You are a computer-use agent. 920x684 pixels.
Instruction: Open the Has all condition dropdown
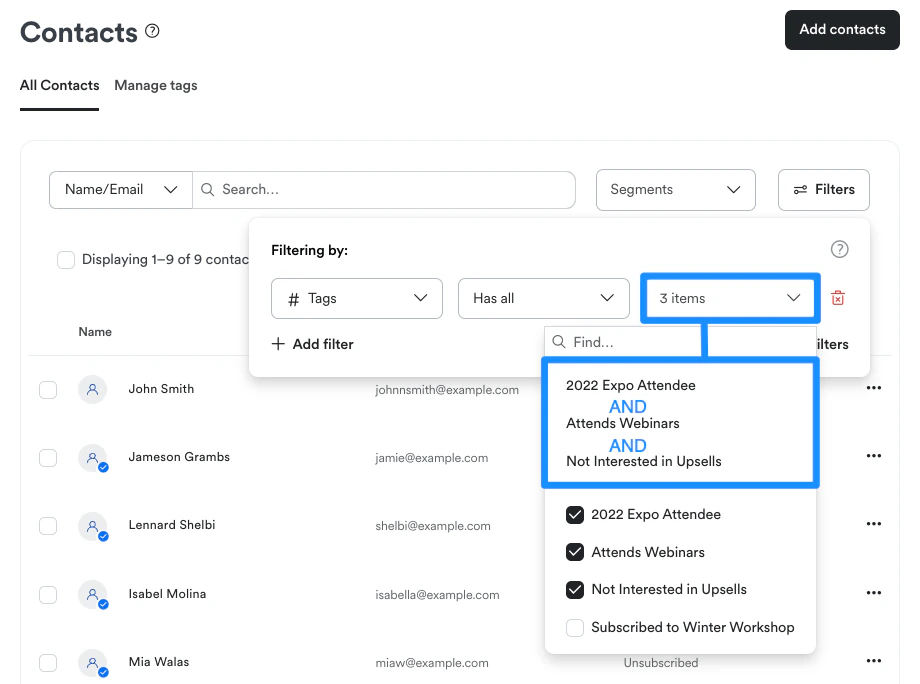(x=543, y=298)
